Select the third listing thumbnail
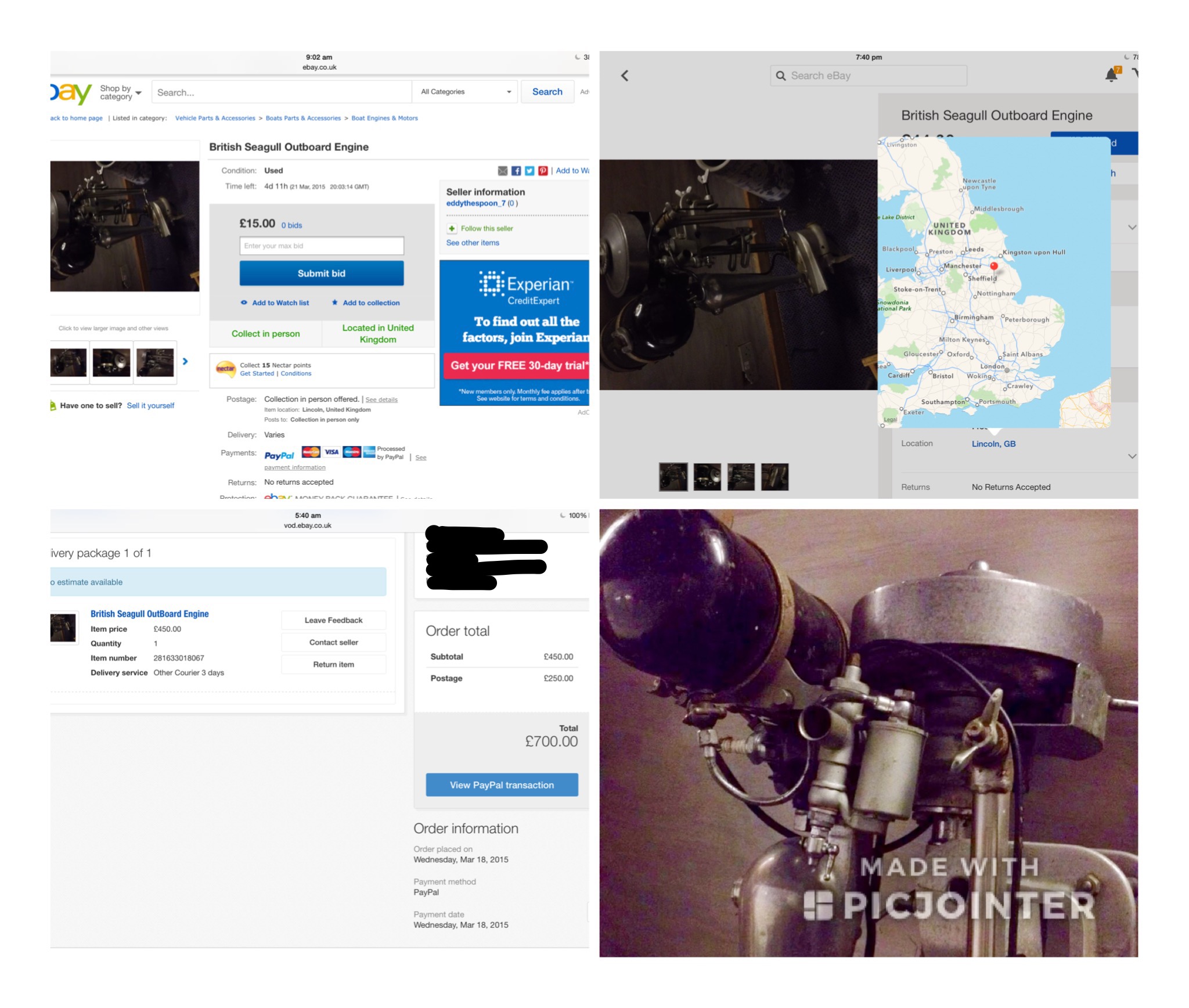This screenshot has width=1189, height=1008. [x=155, y=362]
